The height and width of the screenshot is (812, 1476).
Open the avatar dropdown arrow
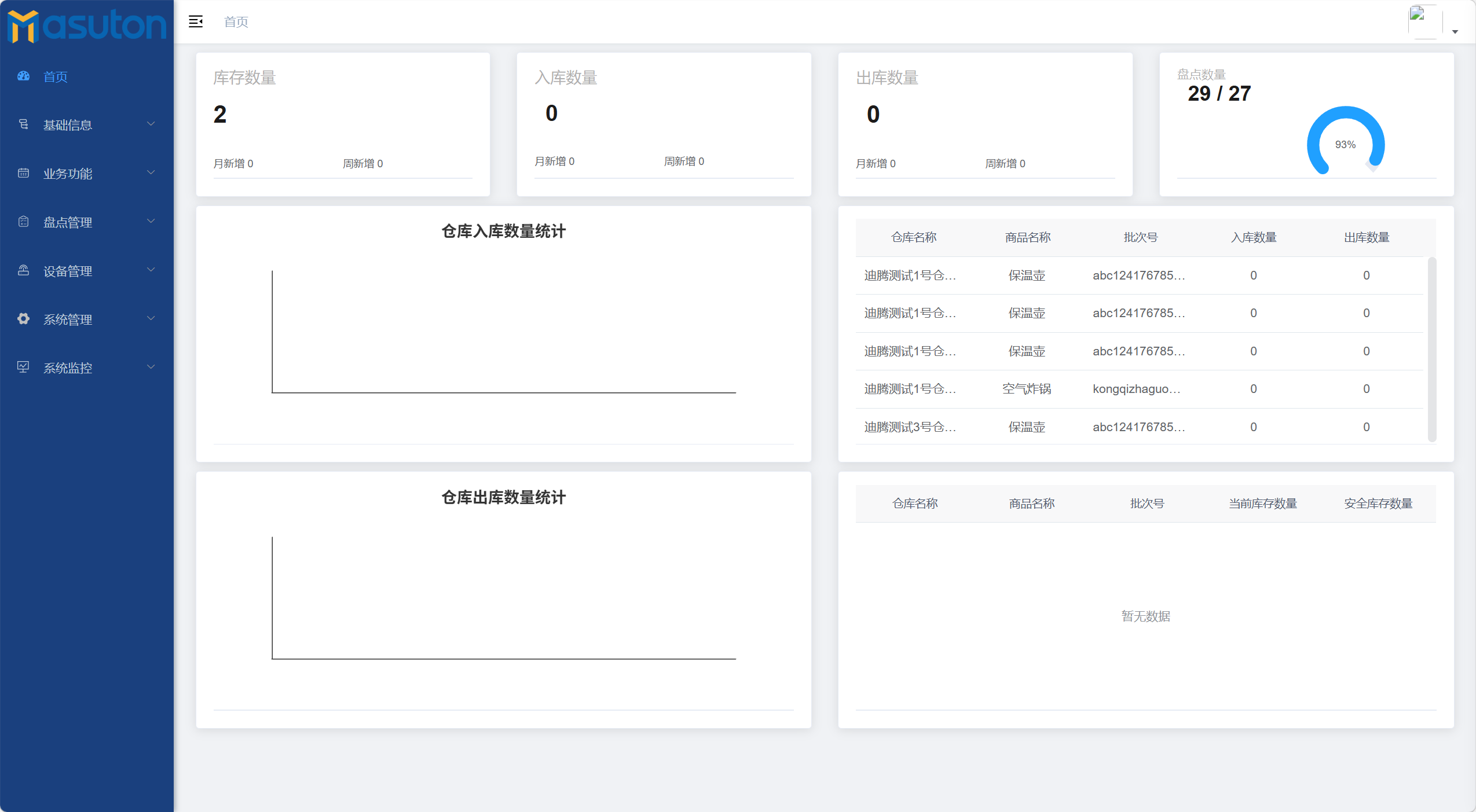(x=1455, y=32)
